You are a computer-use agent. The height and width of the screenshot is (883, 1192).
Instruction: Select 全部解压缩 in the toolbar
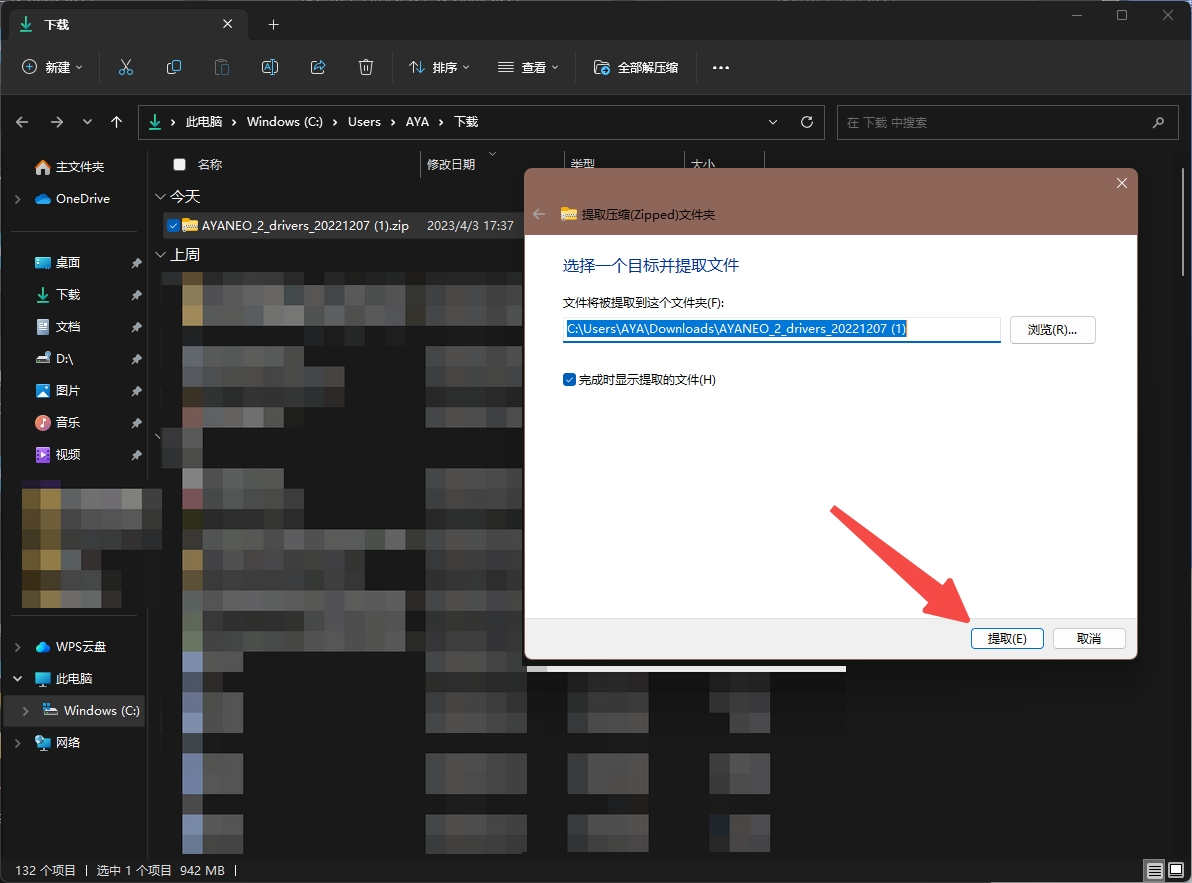[x=636, y=67]
